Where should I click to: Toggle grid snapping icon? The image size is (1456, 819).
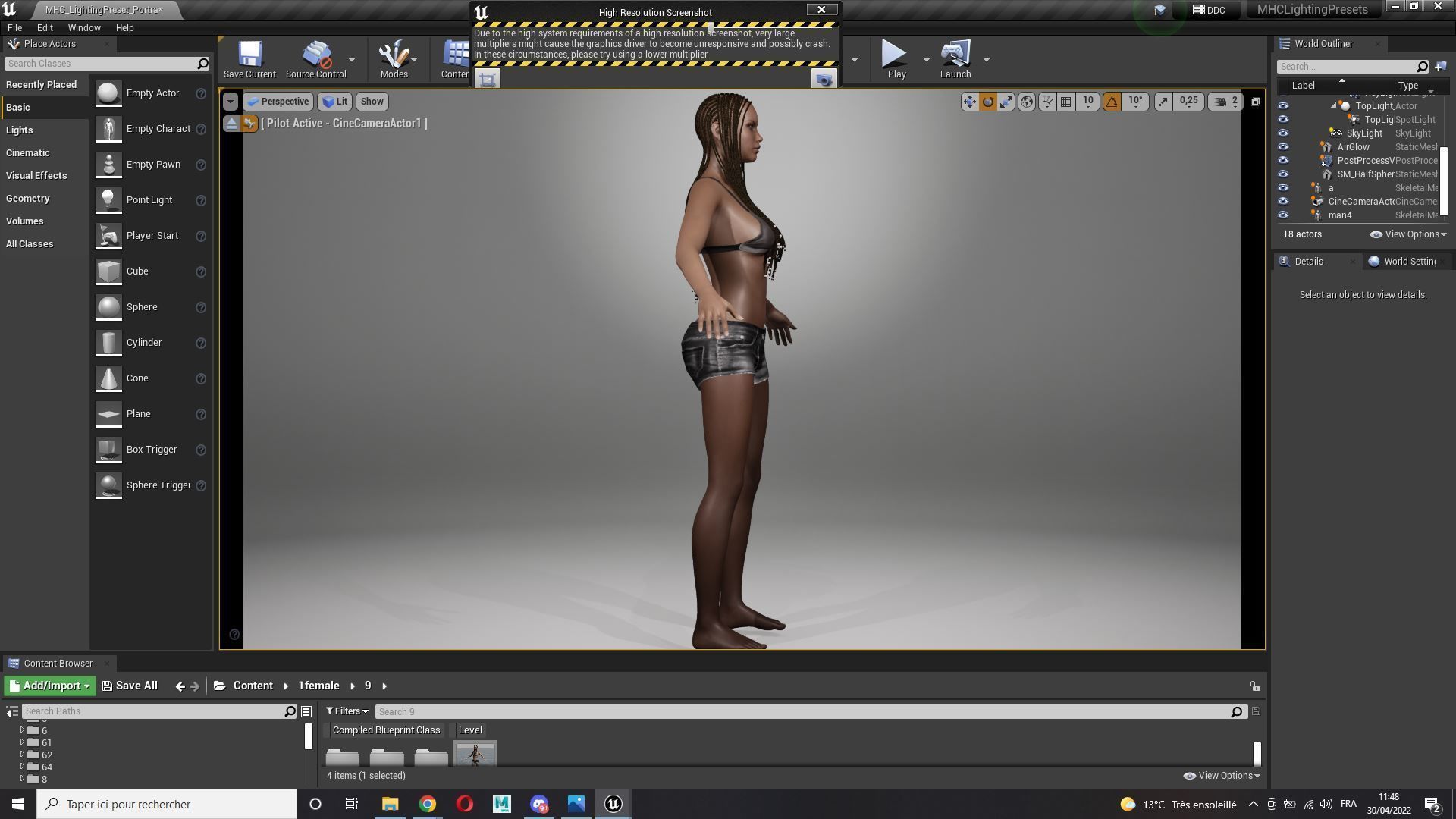[1066, 102]
